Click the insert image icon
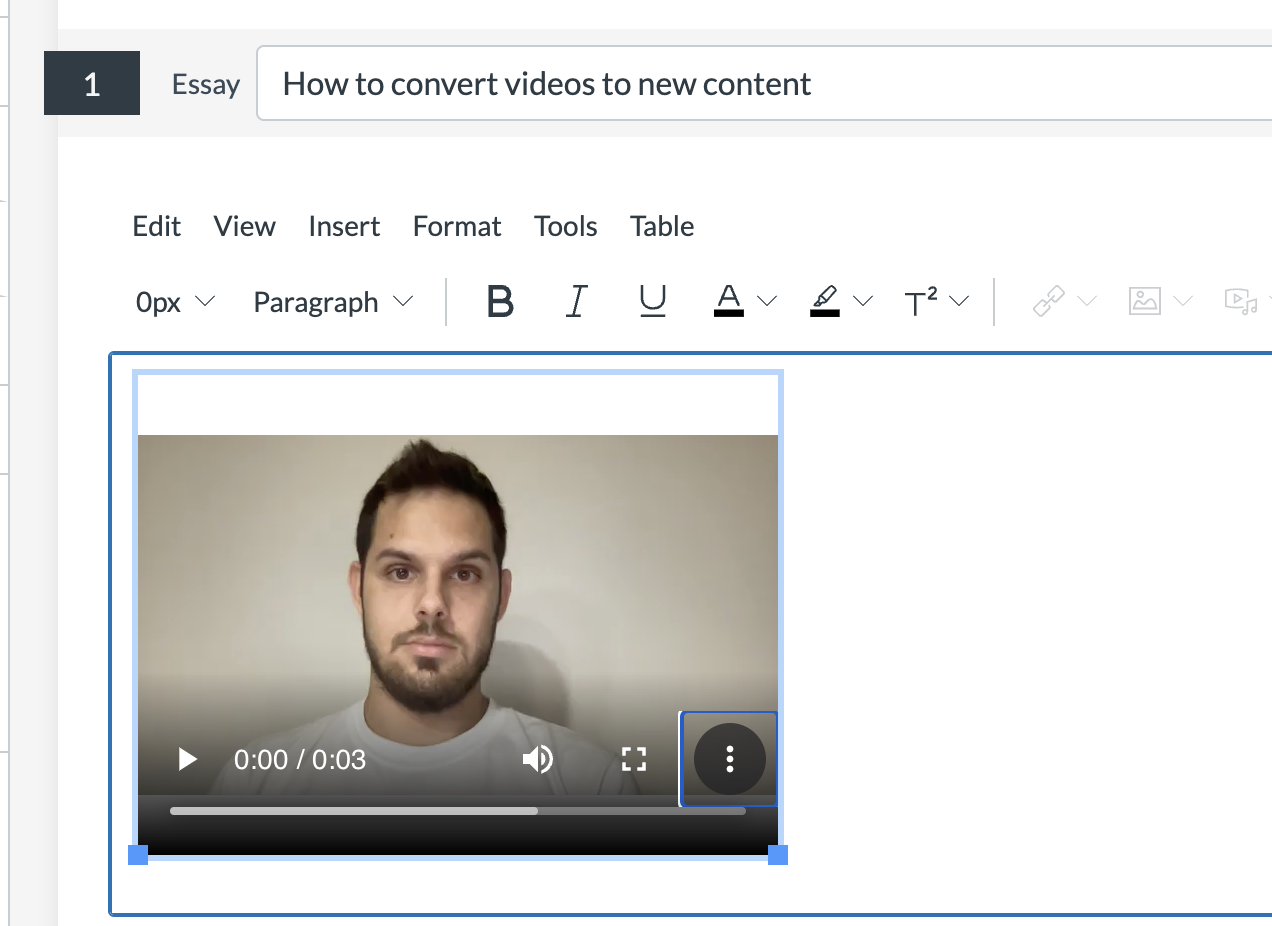Viewport: 1272px width, 926px height. coord(1145,301)
